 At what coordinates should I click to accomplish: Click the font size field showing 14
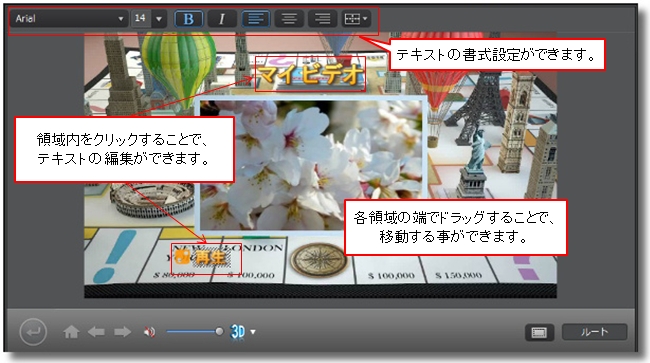tap(141, 19)
